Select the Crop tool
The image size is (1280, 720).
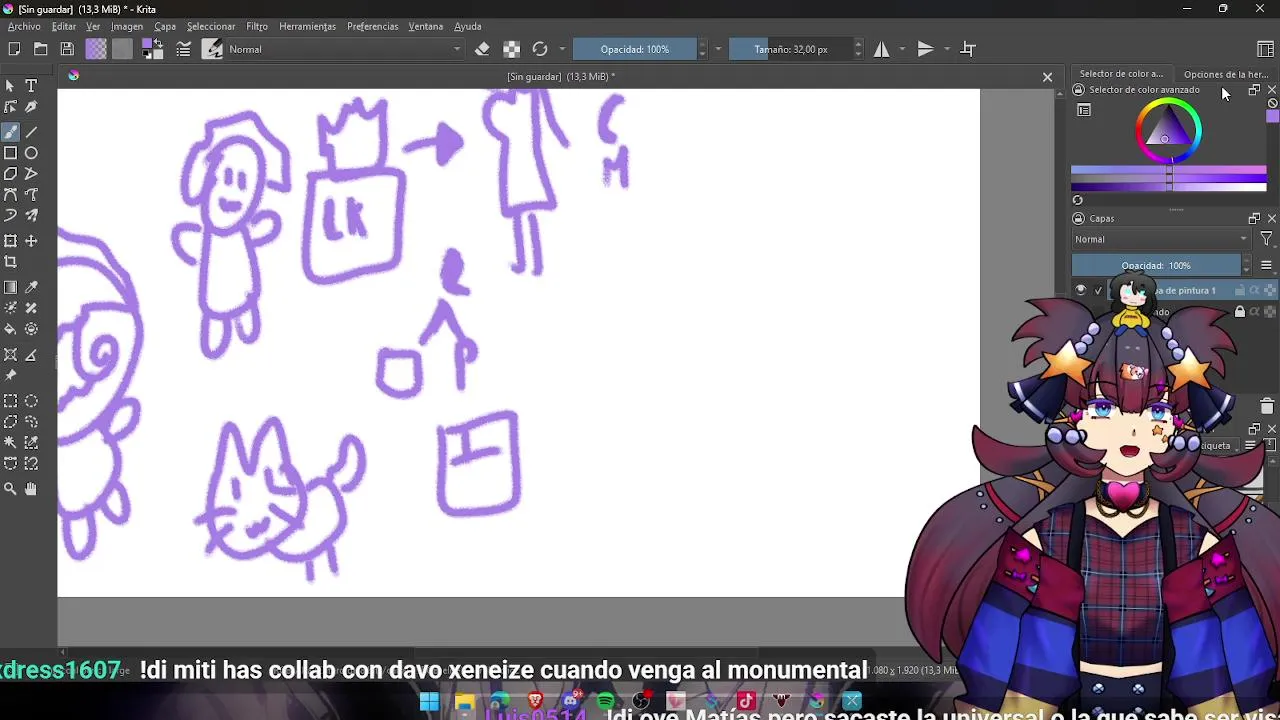[10, 262]
